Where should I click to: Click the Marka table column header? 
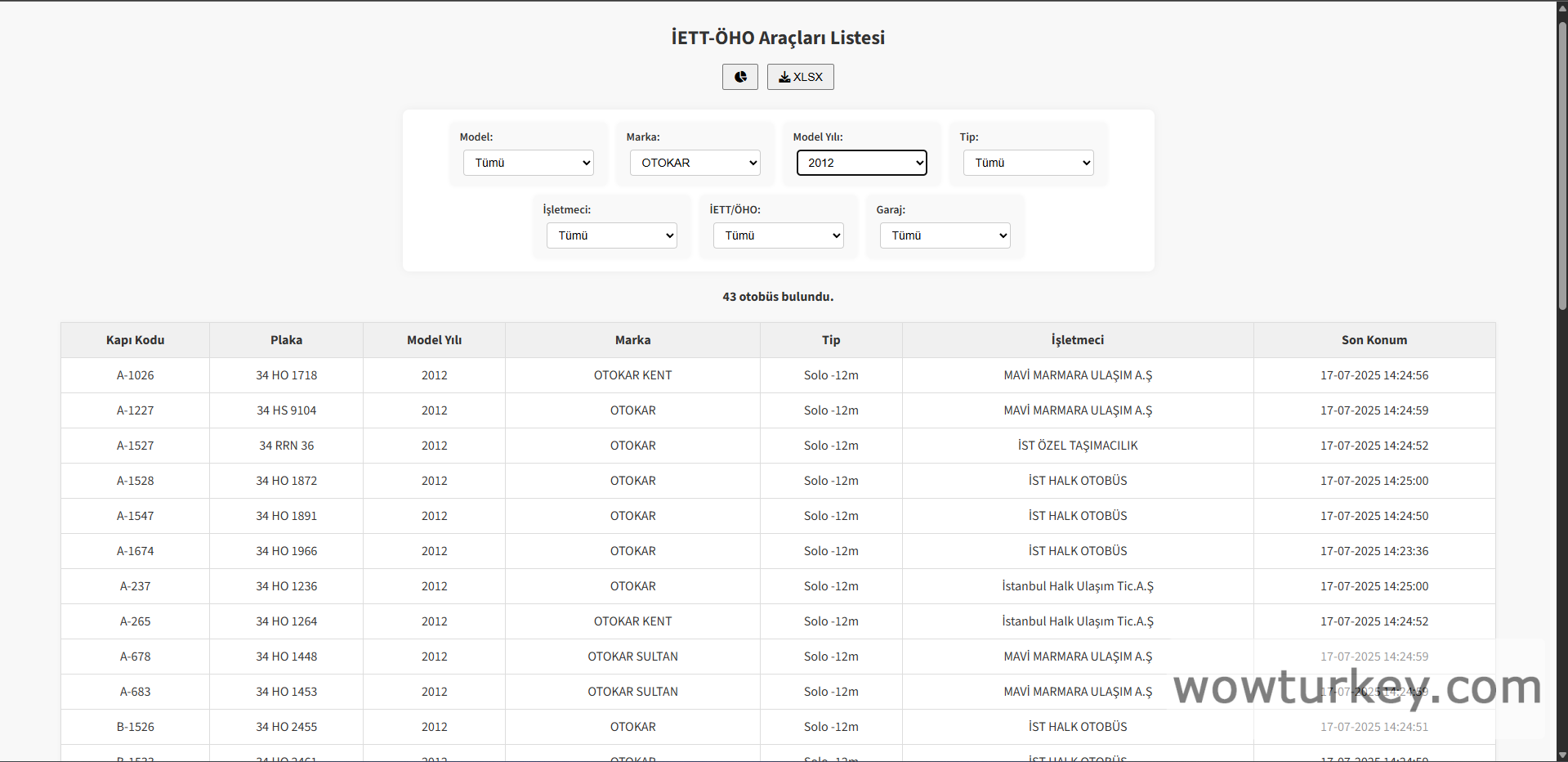632,340
